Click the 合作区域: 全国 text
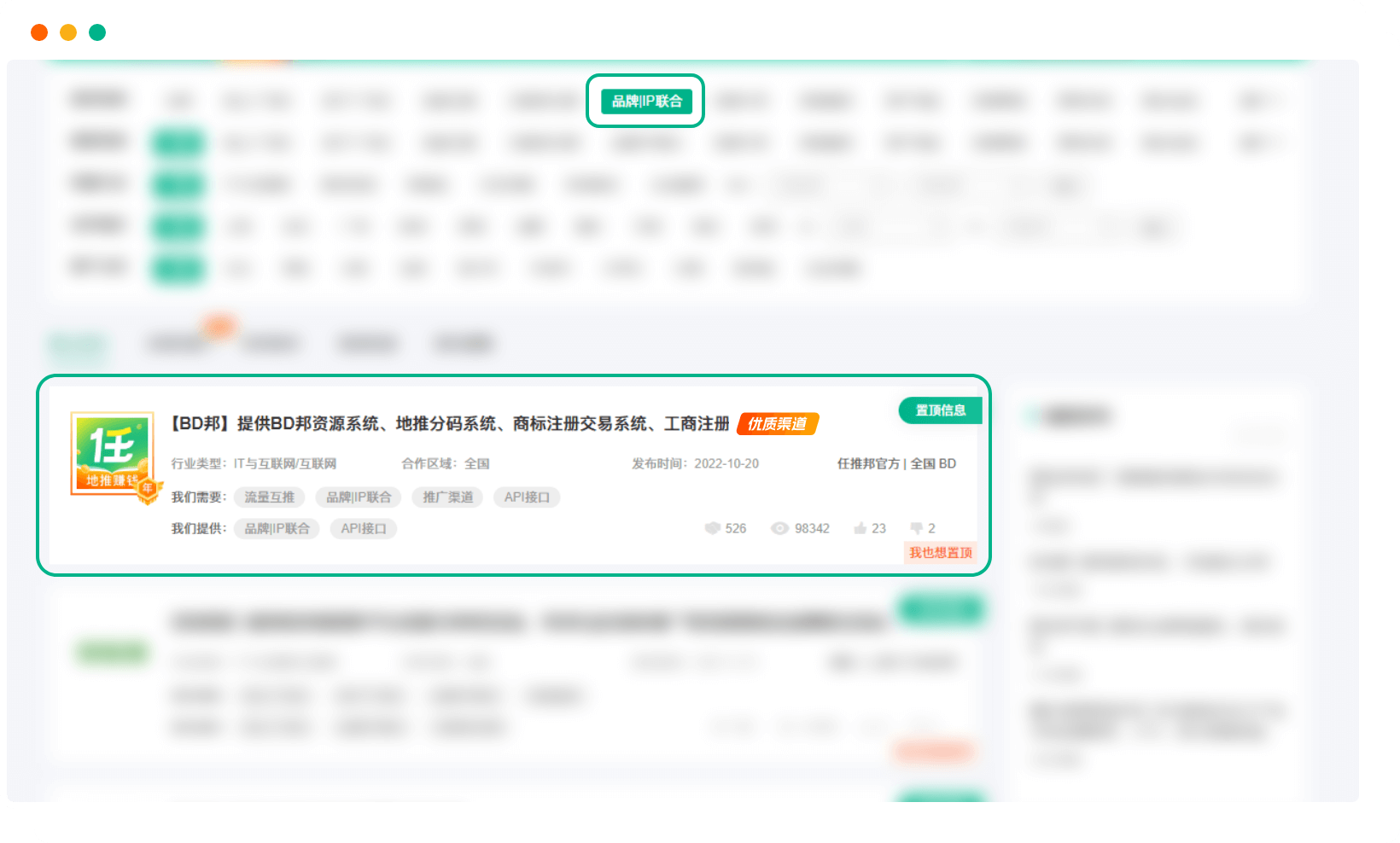The image size is (1400, 843). [x=446, y=463]
